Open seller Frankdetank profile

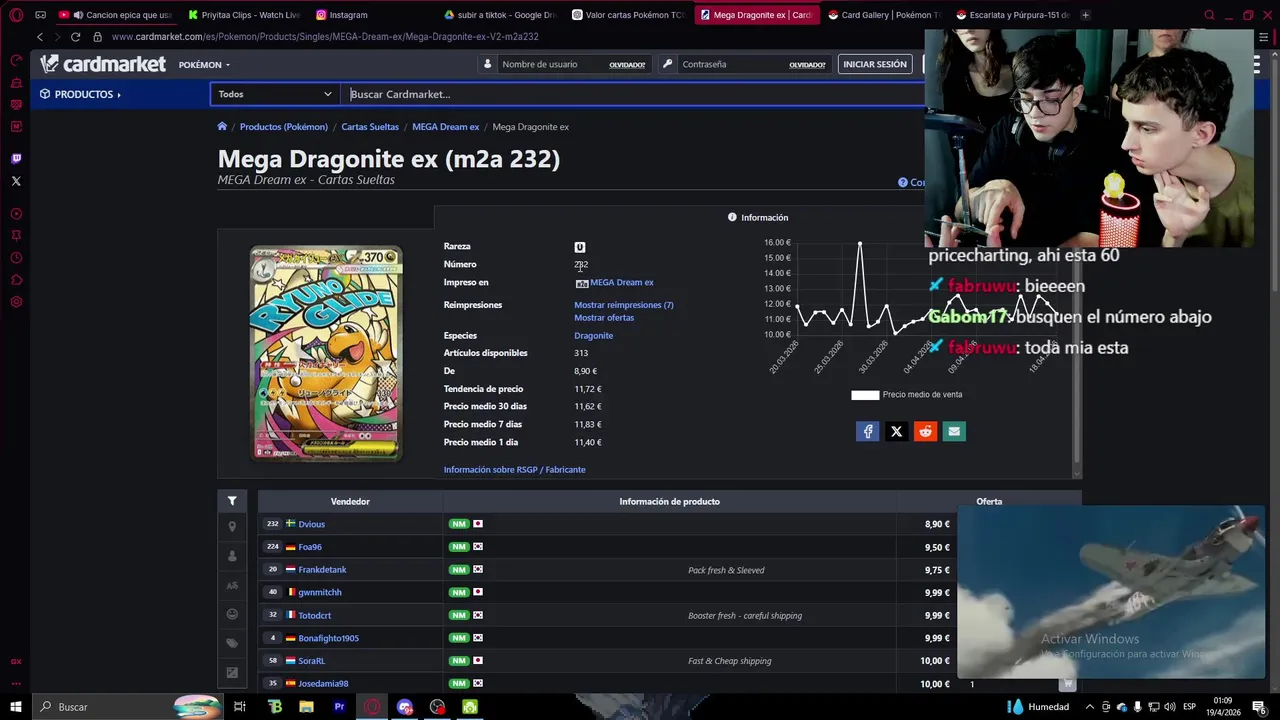(x=322, y=570)
